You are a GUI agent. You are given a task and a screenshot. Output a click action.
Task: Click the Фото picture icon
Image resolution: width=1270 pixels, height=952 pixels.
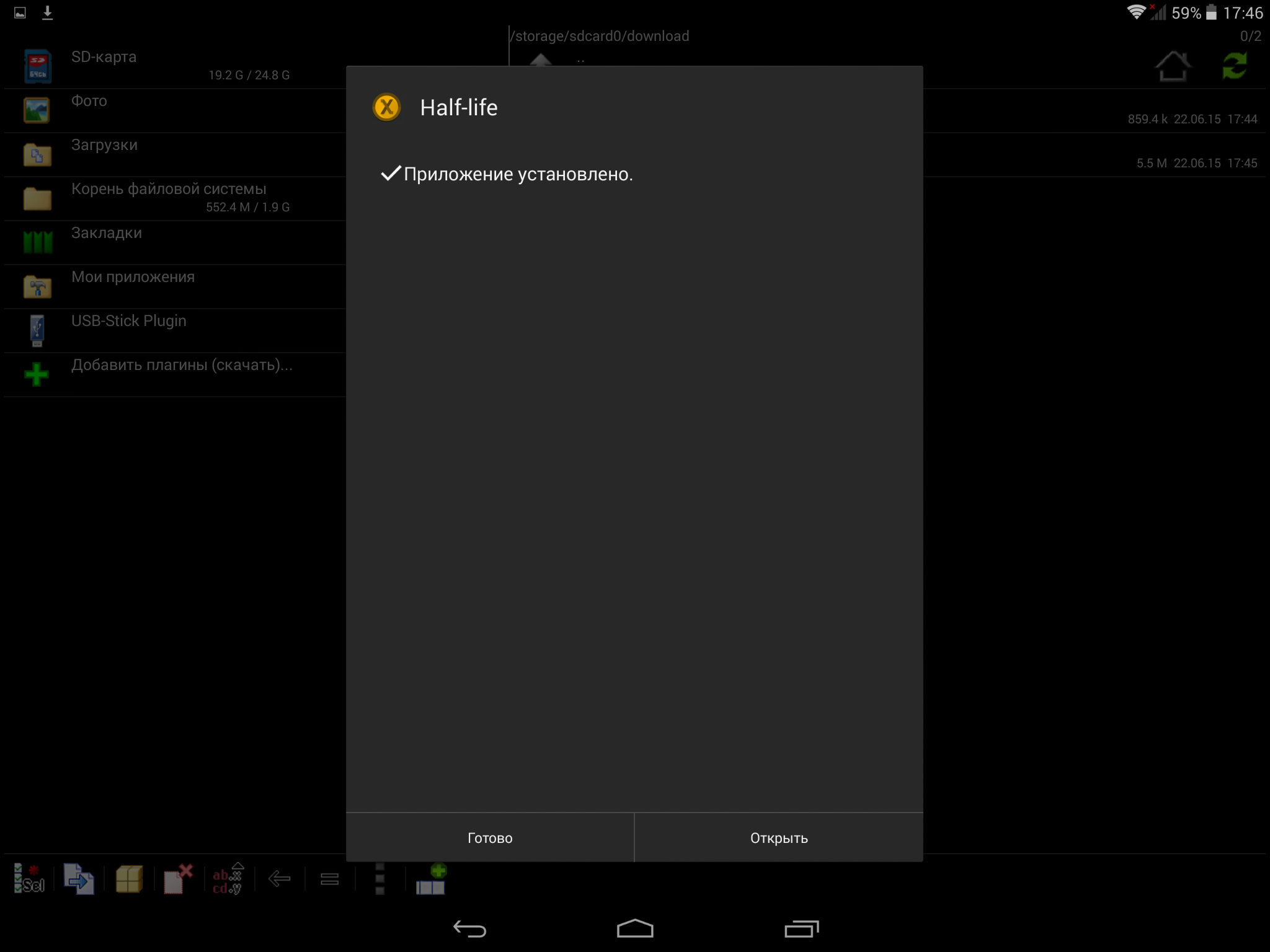(37, 110)
